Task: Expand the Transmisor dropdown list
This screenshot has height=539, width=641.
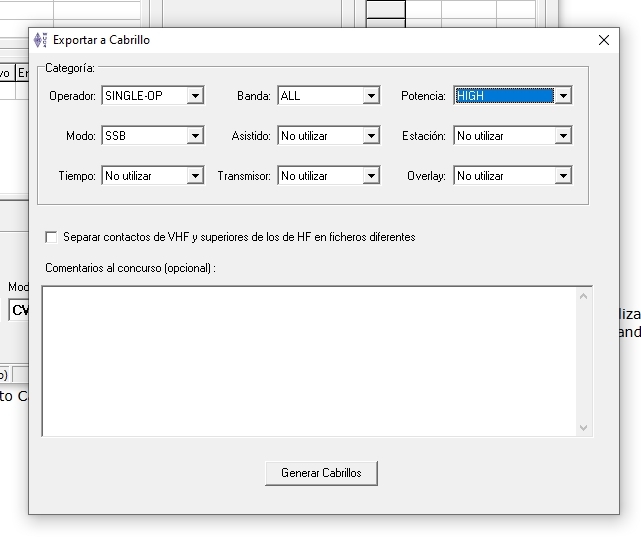Action: (371, 176)
